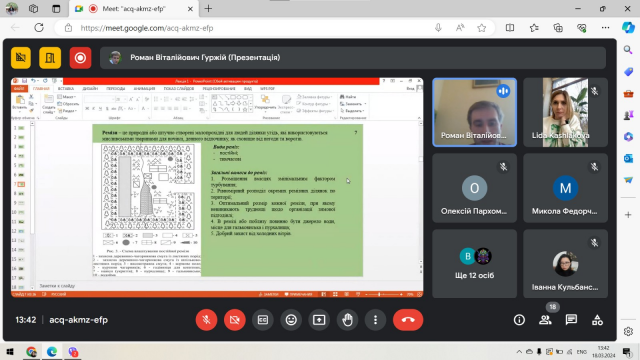Click the Meet browser tab

pyautogui.click(x=134, y=9)
